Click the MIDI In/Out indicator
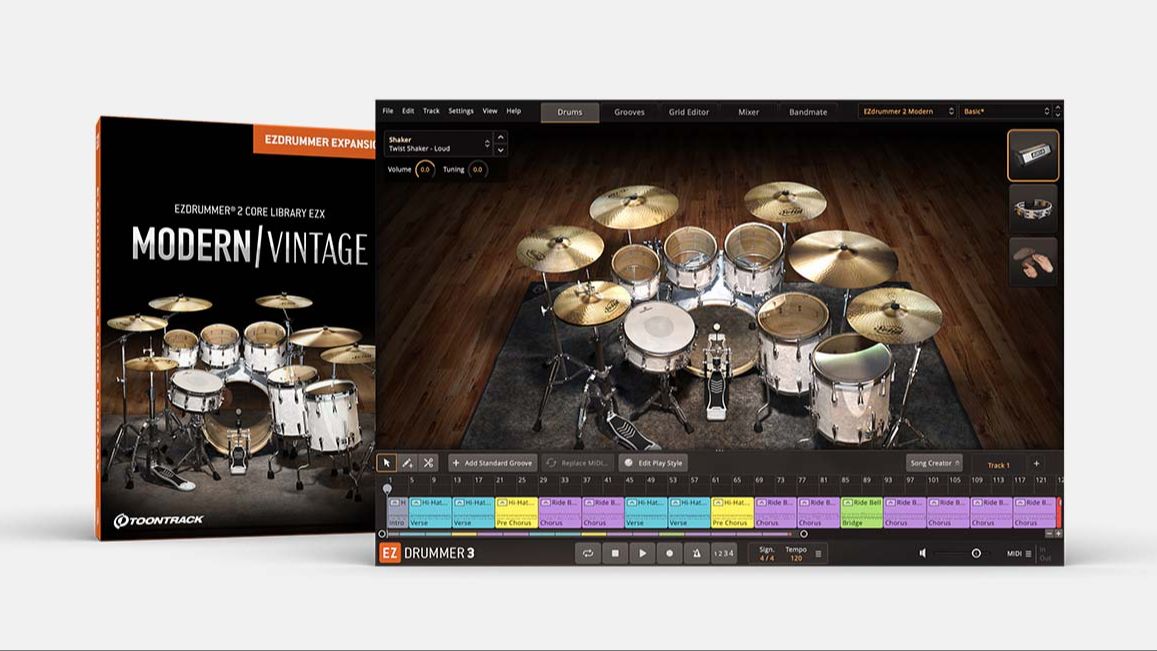 1044,554
